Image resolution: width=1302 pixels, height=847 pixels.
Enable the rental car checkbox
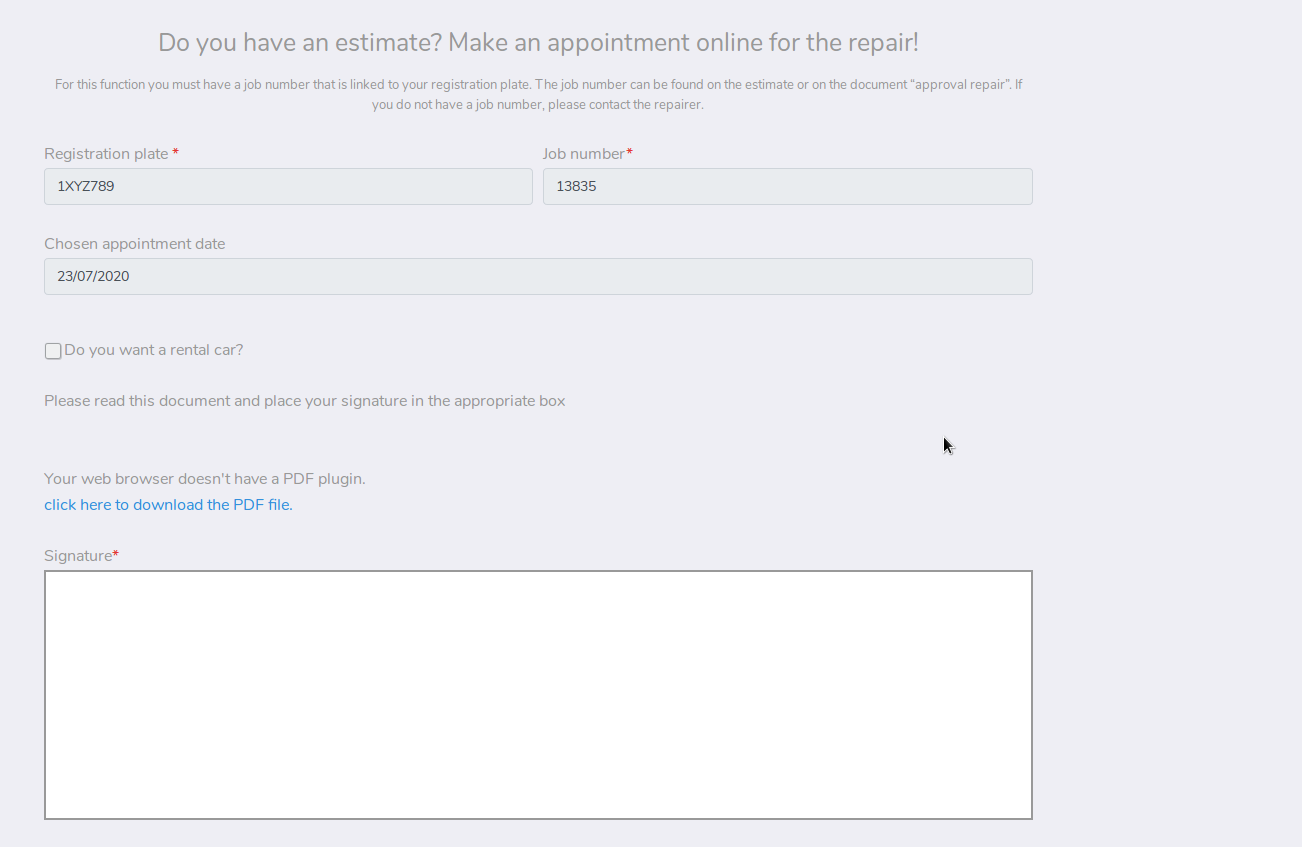[x=53, y=351]
